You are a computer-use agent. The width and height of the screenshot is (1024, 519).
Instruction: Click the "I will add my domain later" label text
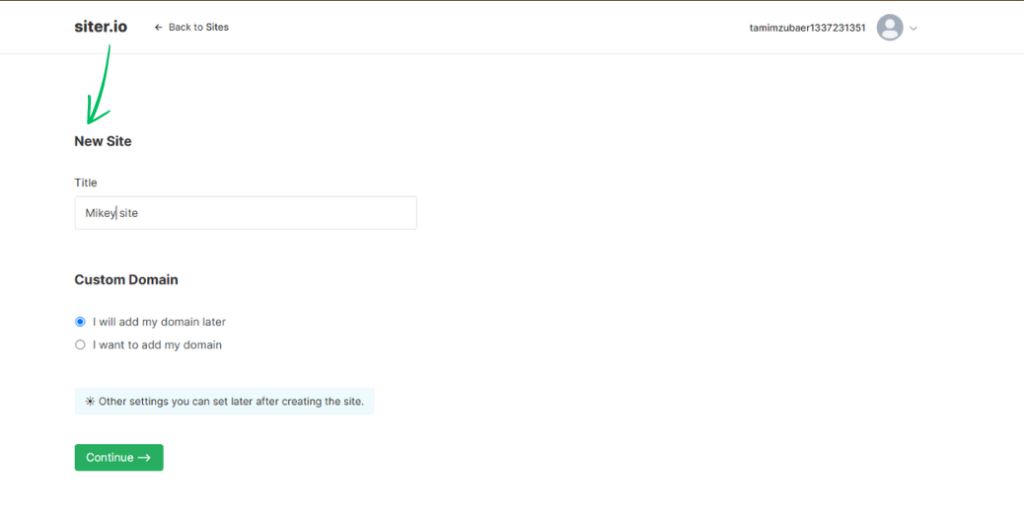click(x=159, y=322)
